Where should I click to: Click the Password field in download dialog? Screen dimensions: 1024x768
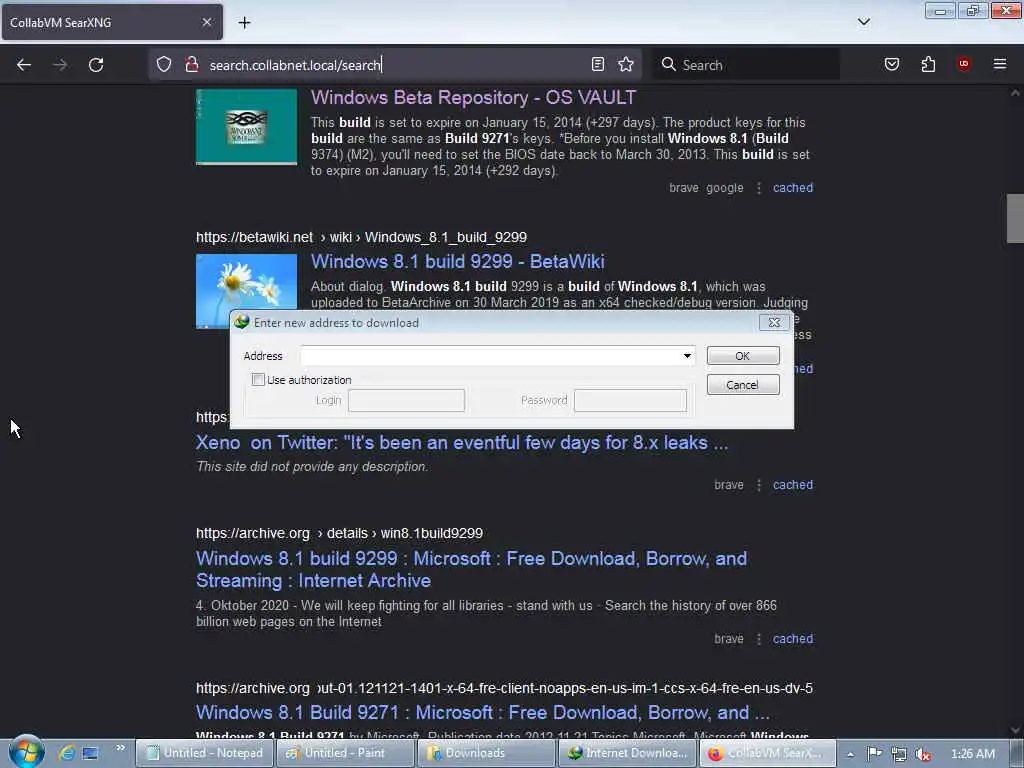point(630,400)
